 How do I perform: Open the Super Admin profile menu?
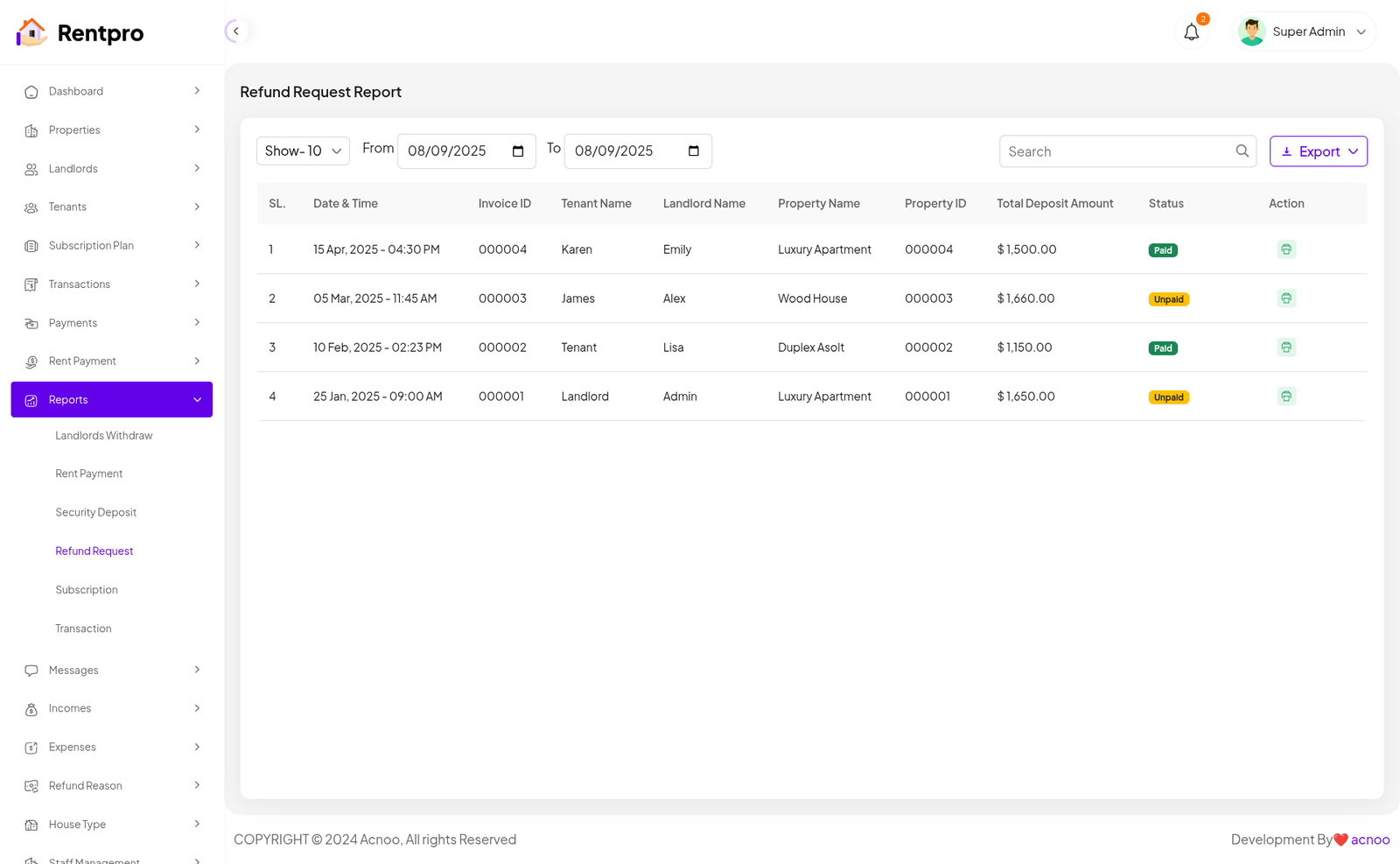[1304, 32]
